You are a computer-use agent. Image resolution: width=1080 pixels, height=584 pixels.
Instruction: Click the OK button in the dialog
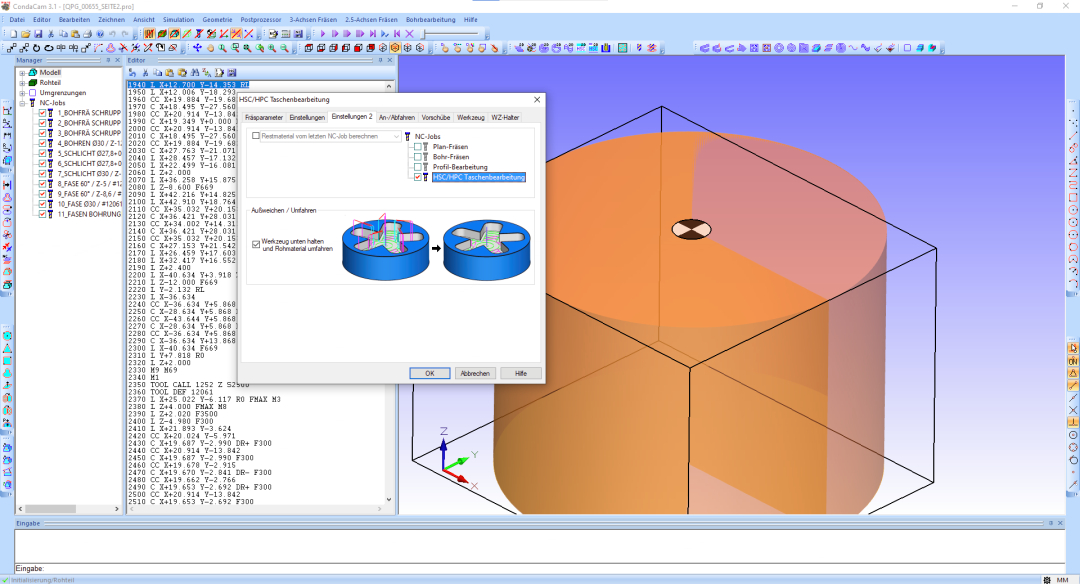(429, 373)
